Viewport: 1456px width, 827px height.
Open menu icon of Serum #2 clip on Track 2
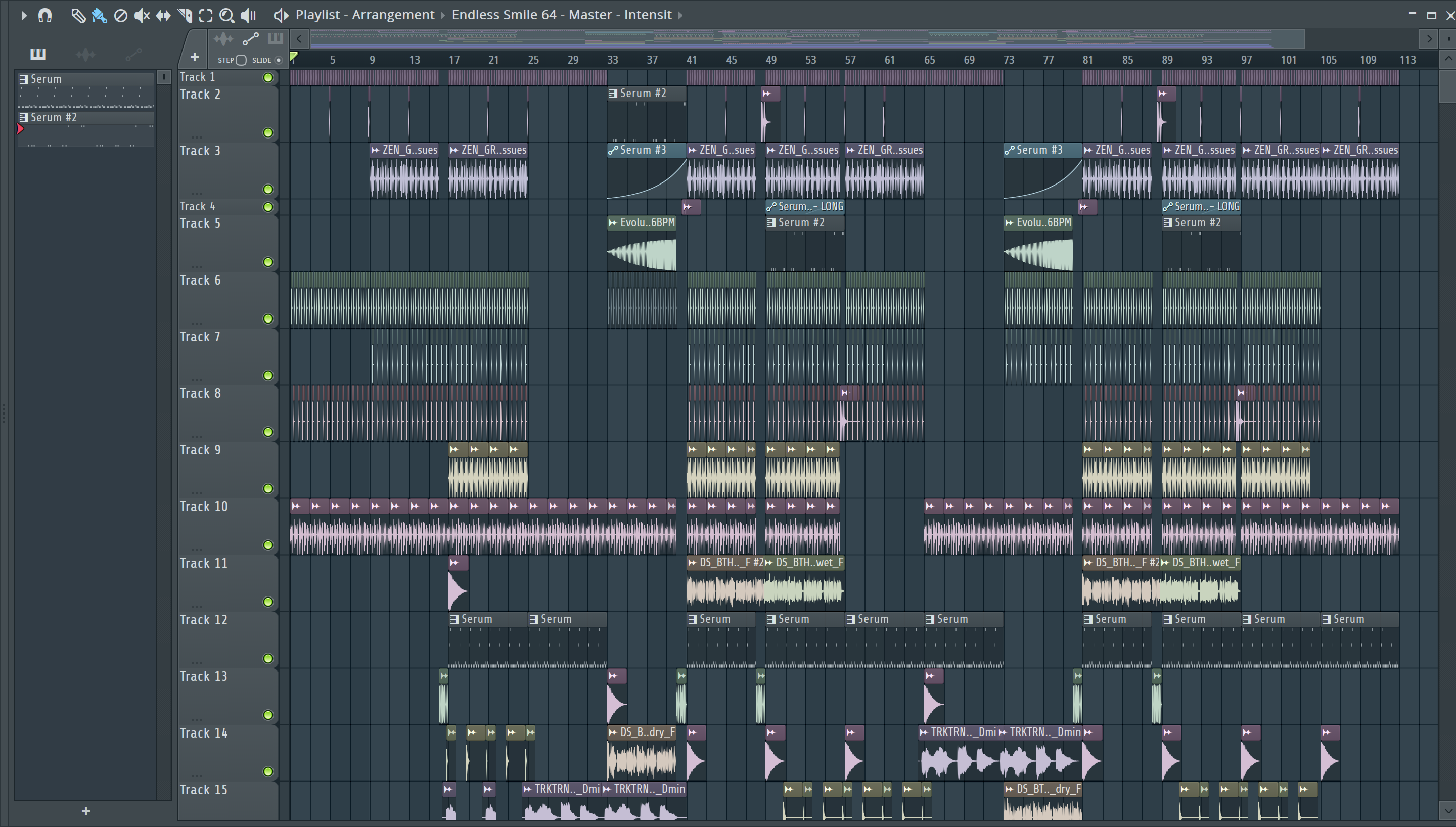pos(613,93)
